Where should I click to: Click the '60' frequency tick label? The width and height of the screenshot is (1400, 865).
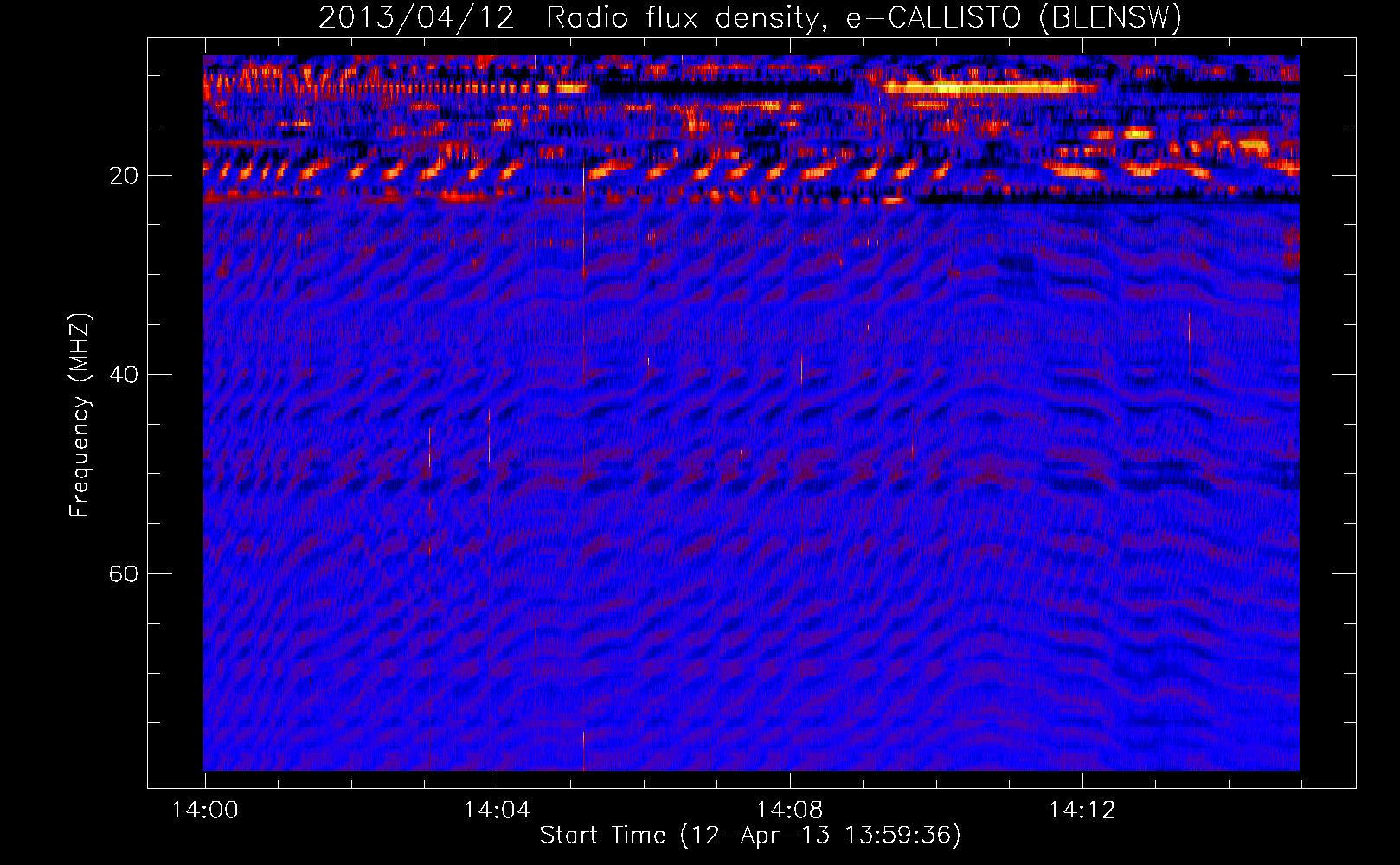pyautogui.click(x=124, y=573)
